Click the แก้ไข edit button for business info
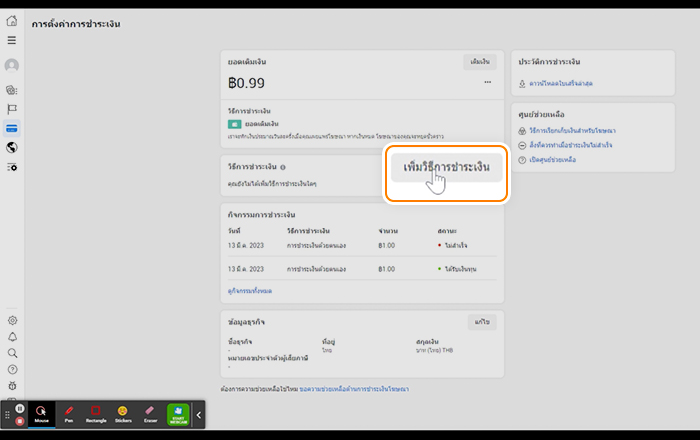The height and width of the screenshot is (440, 700). 482,322
